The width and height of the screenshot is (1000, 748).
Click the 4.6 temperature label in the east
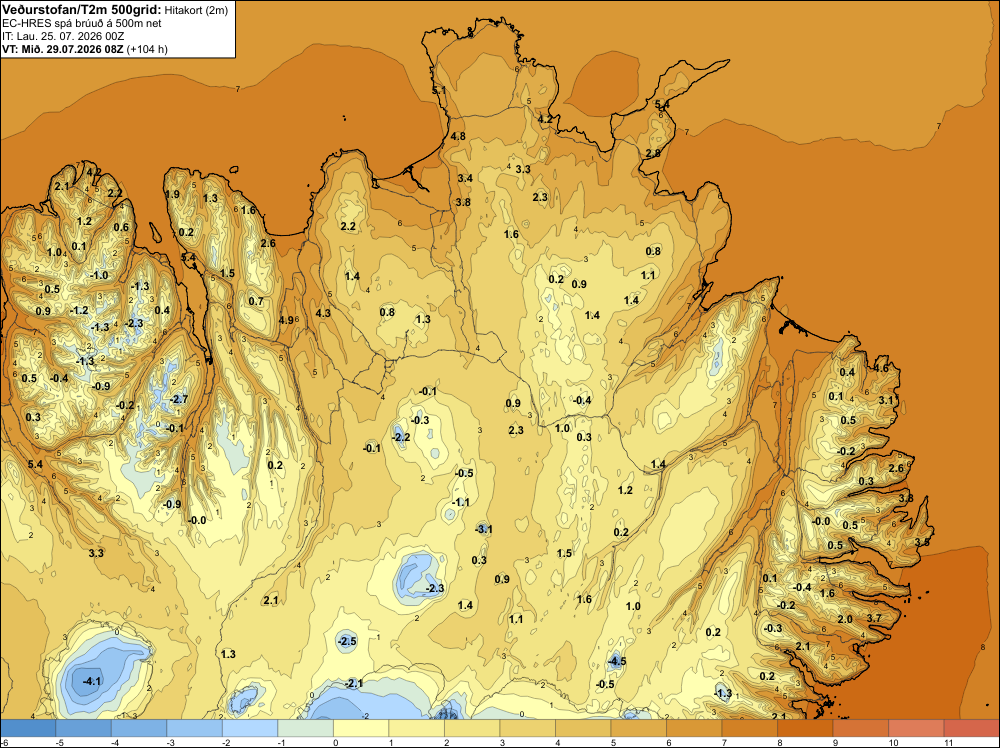pos(881,368)
